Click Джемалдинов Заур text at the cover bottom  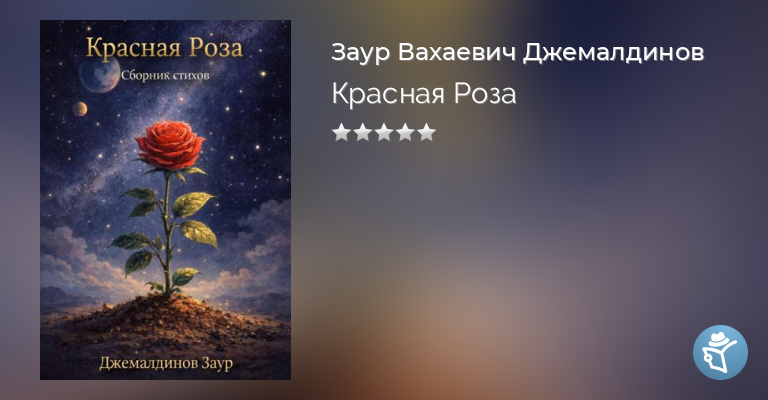(166, 363)
